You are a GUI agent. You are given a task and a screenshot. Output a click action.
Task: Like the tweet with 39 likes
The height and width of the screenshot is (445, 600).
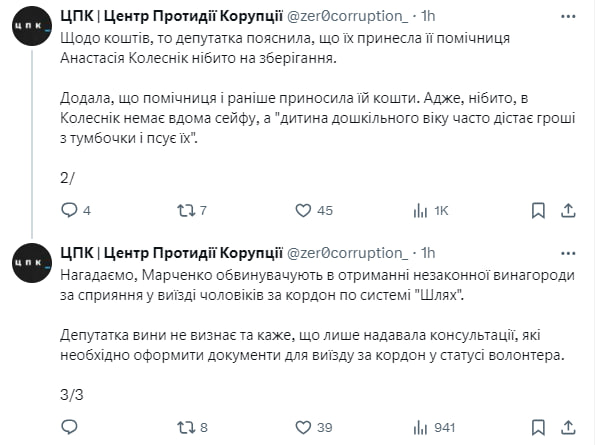304,428
